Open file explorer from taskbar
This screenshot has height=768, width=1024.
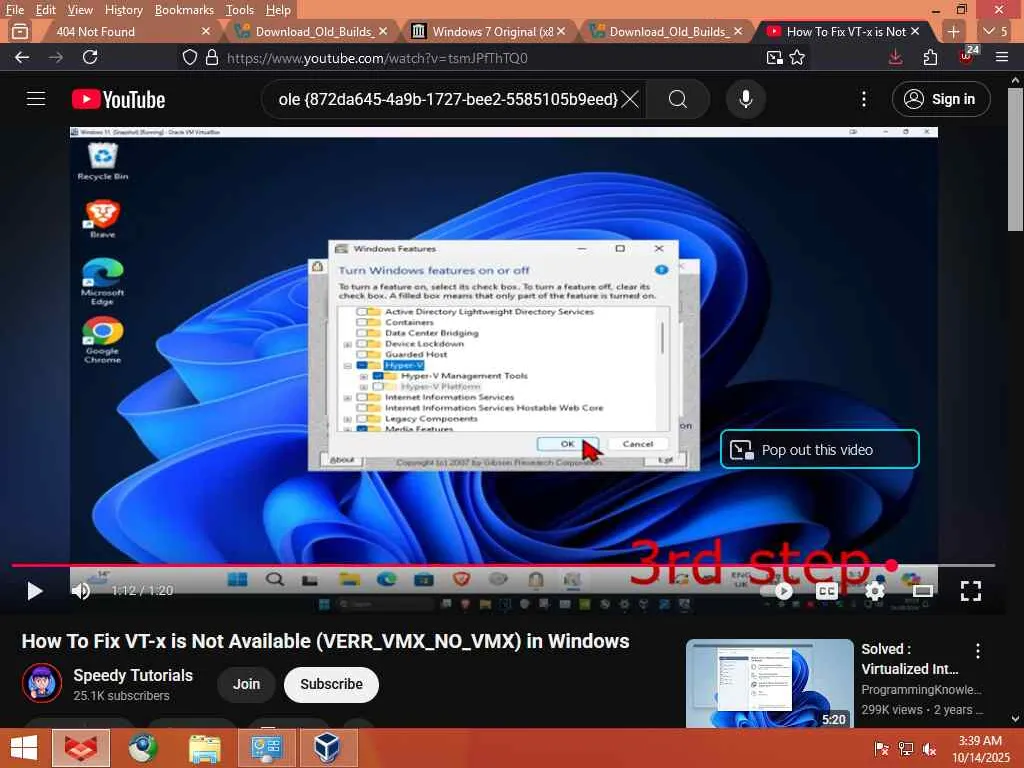(x=204, y=748)
